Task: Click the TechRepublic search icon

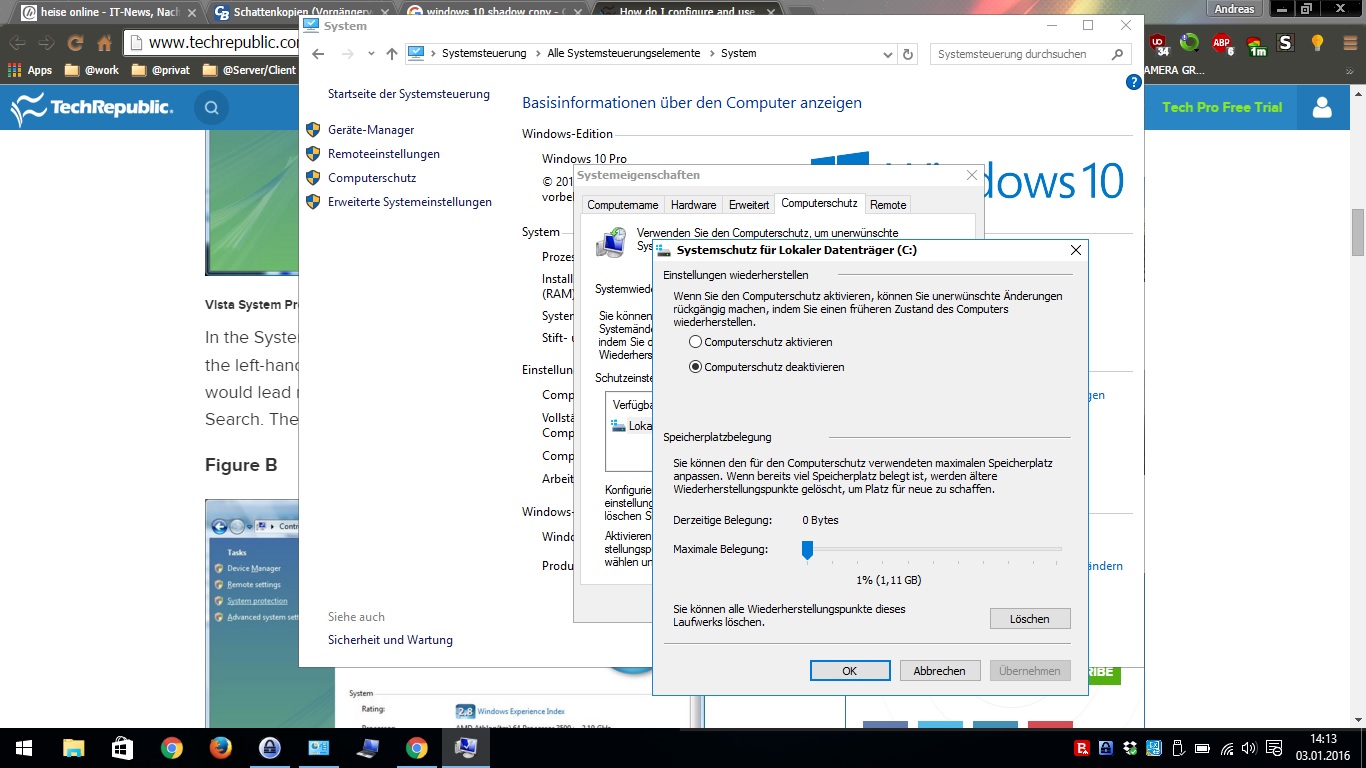Action: [211, 107]
